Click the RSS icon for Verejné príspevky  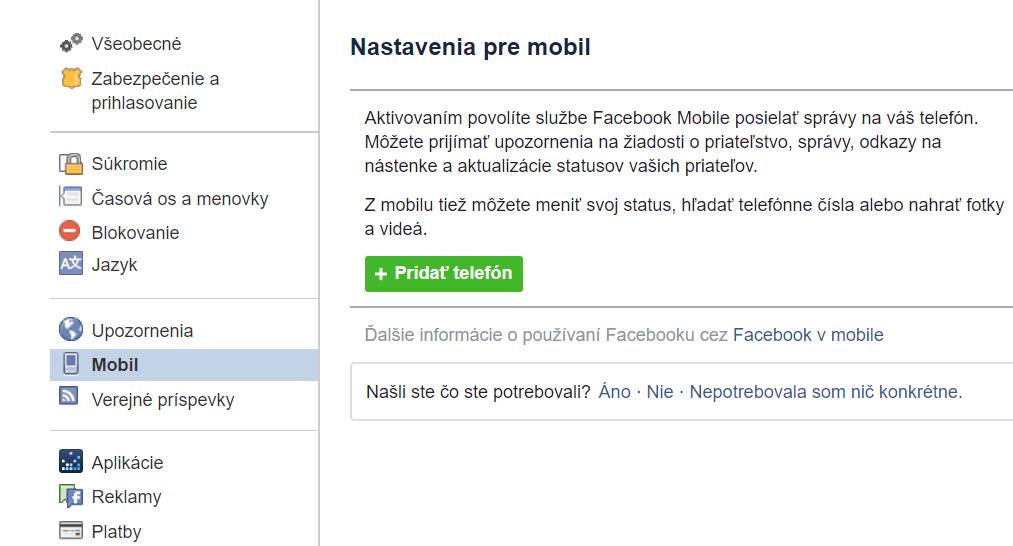coord(69,395)
